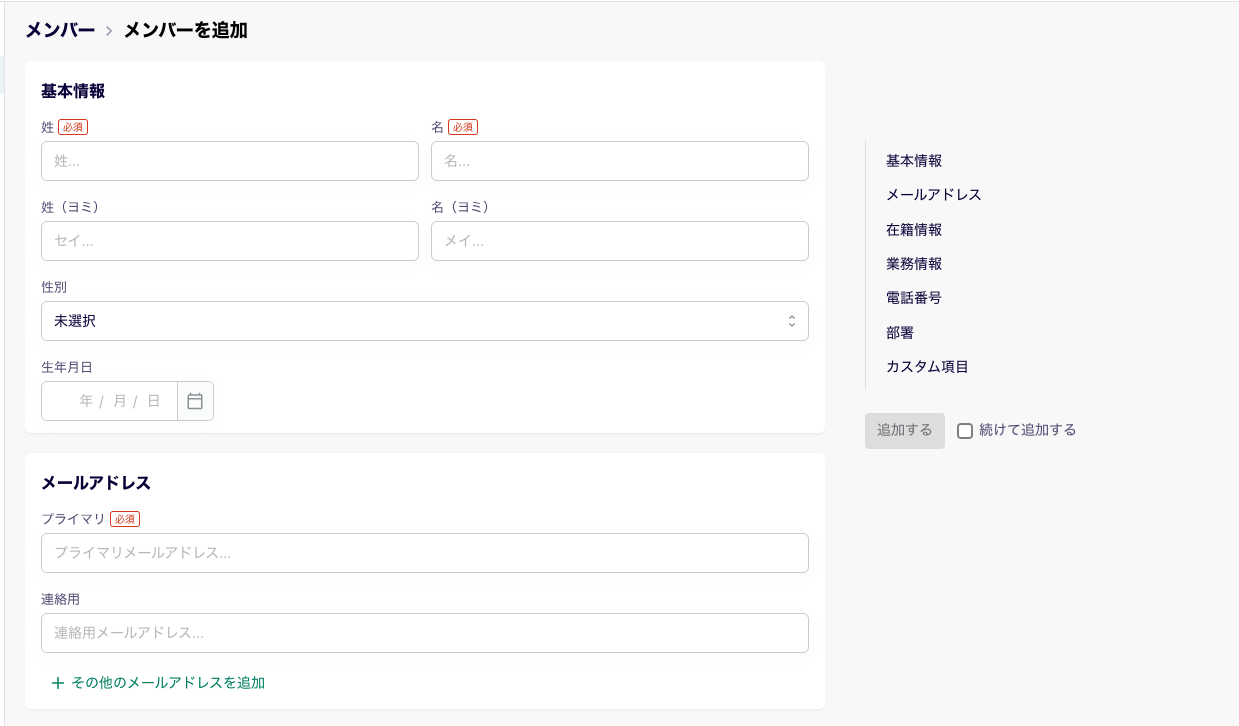Go to メンバー breadcrumb link
This screenshot has height=726, width=1239.
click(60, 30)
